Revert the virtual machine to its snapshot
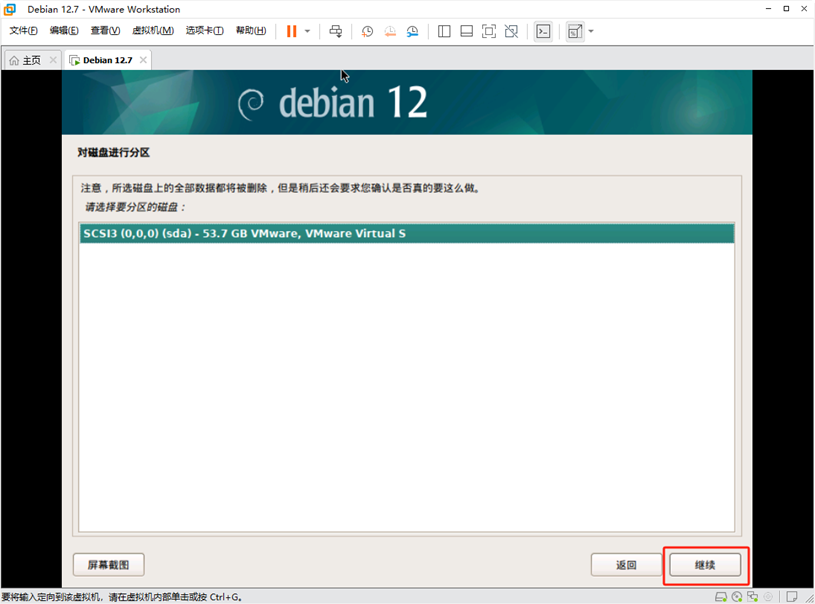The height and width of the screenshot is (604, 815). [390, 31]
